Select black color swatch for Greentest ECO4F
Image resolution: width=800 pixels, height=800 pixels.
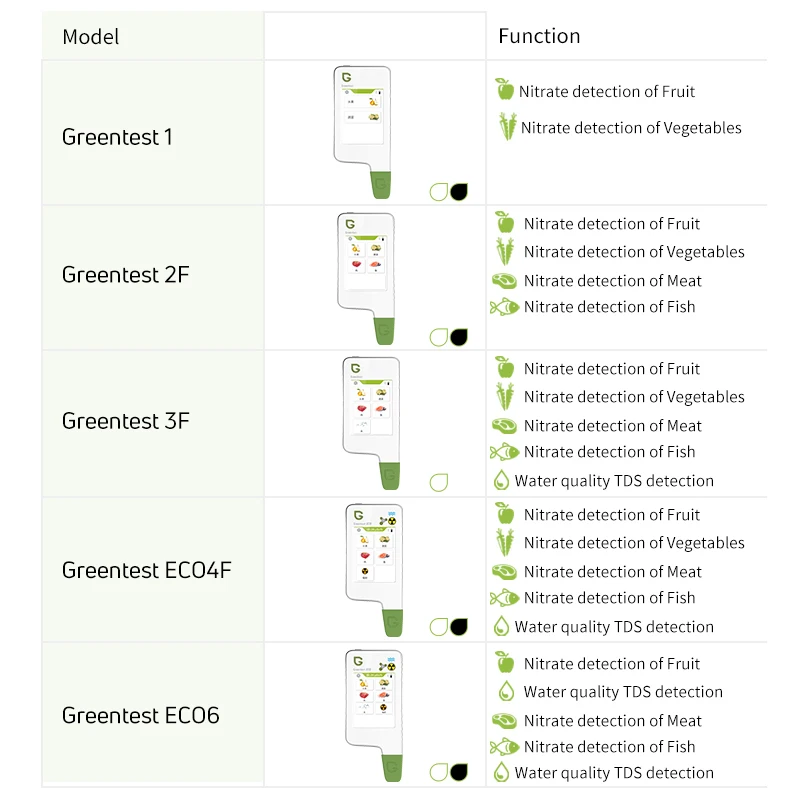point(460,627)
